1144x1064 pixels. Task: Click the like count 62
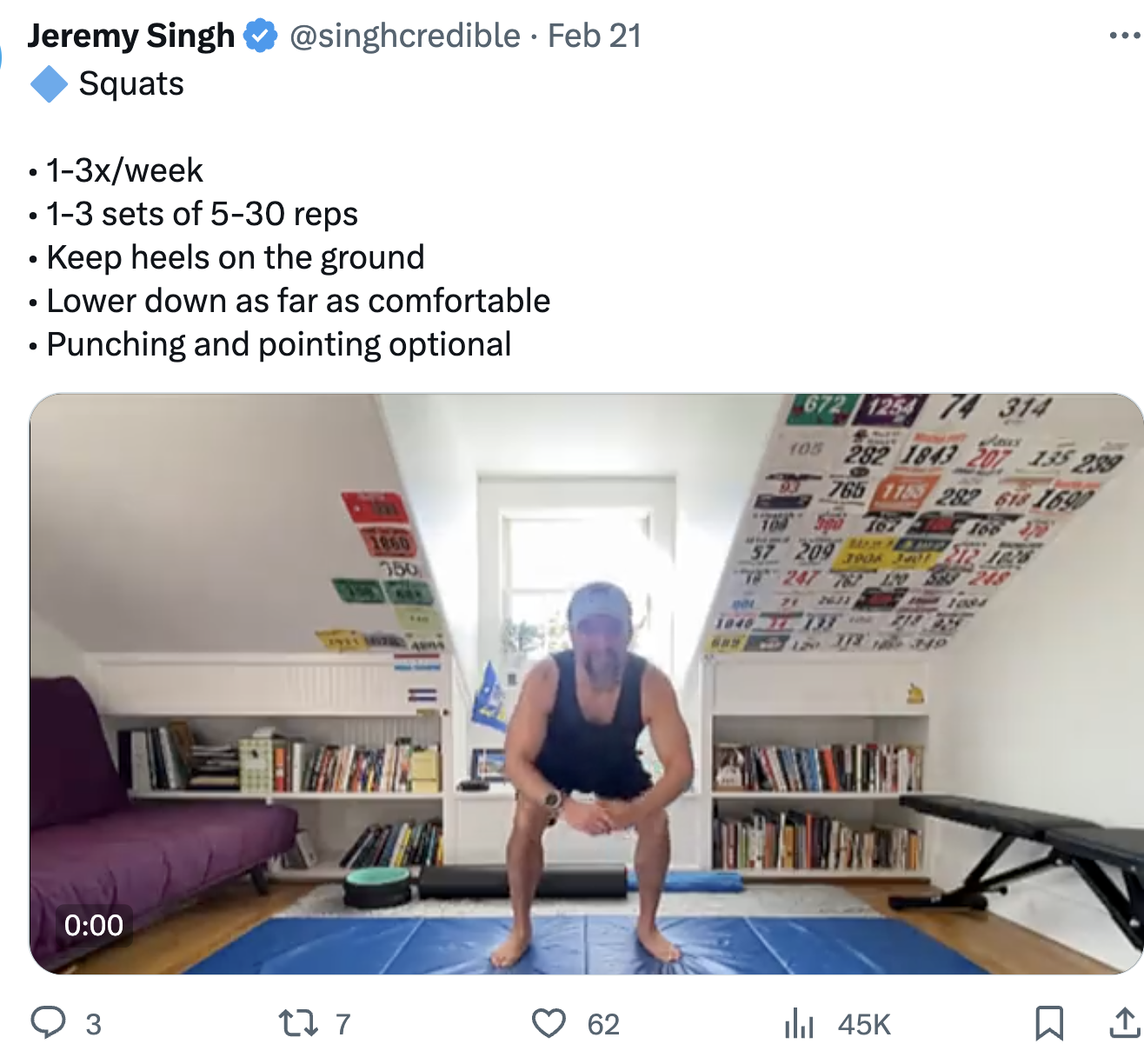click(x=603, y=1025)
